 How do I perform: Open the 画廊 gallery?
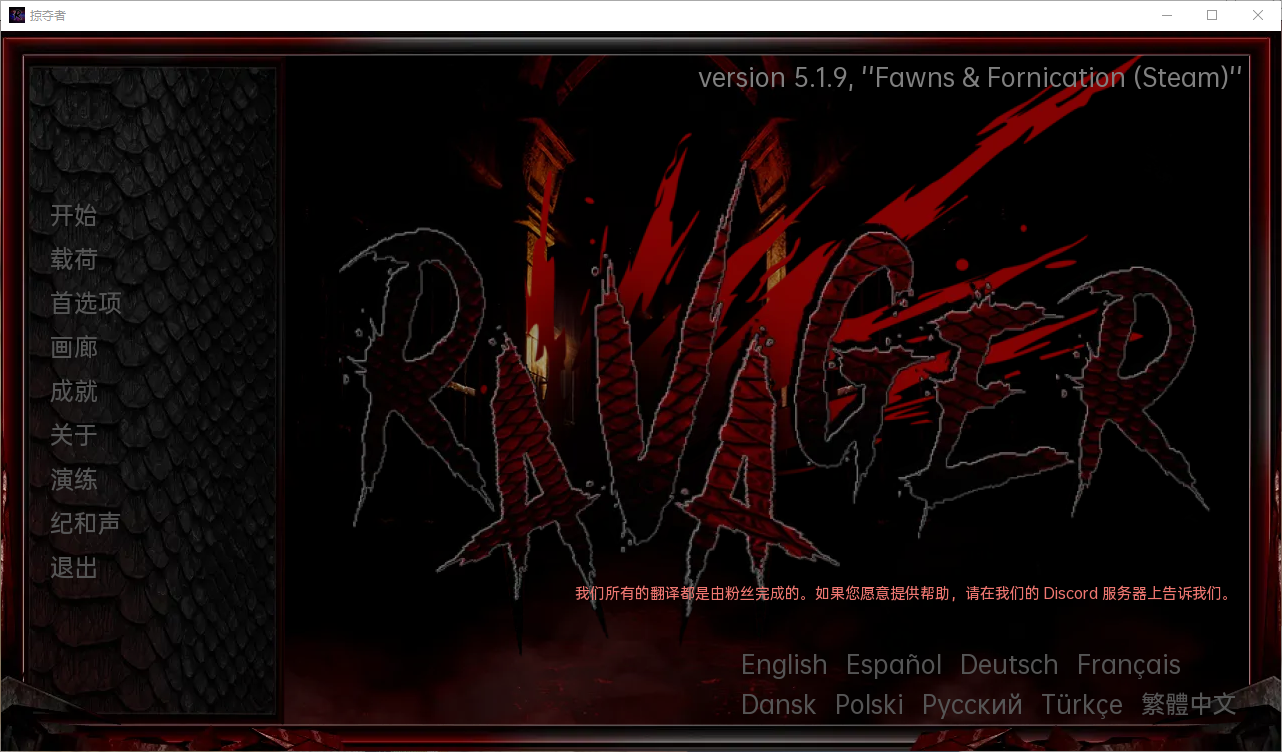coord(74,347)
